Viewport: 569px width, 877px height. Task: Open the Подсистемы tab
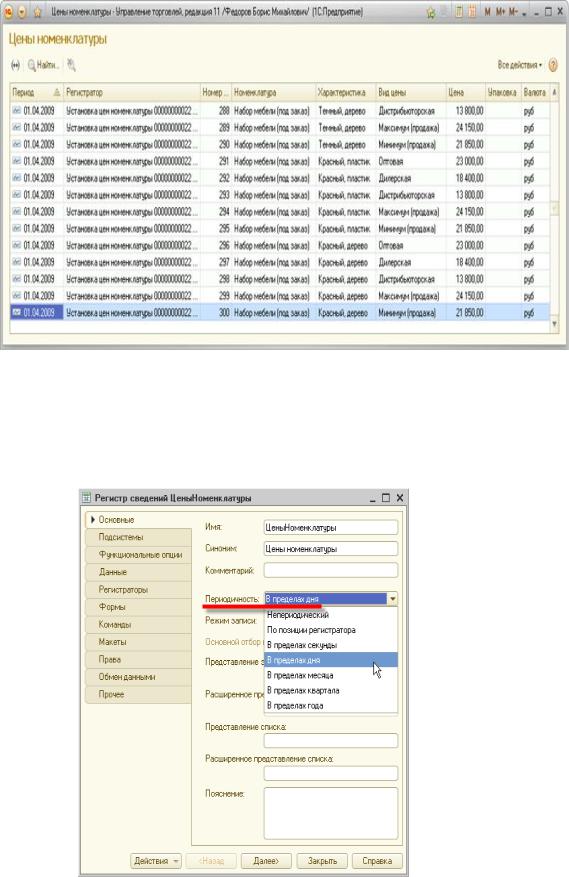coord(138,537)
